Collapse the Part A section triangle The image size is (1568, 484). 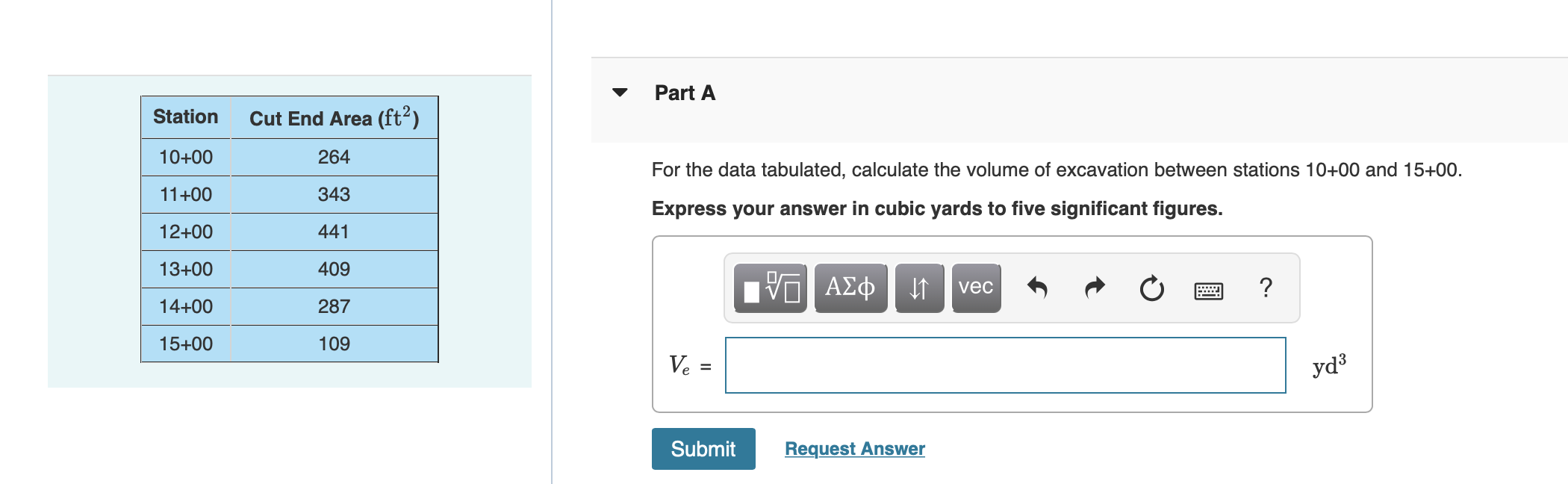pos(619,93)
